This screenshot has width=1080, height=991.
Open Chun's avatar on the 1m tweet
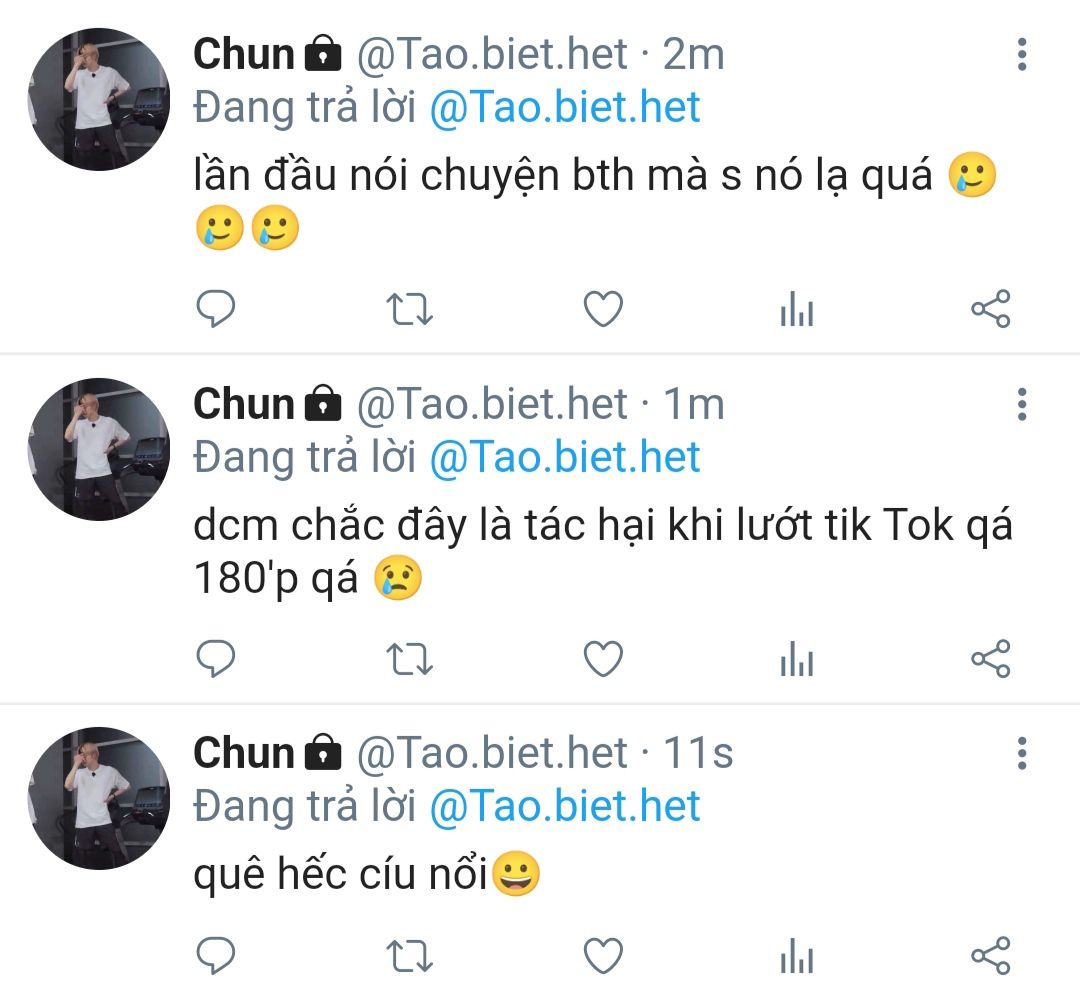click(x=98, y=449)
